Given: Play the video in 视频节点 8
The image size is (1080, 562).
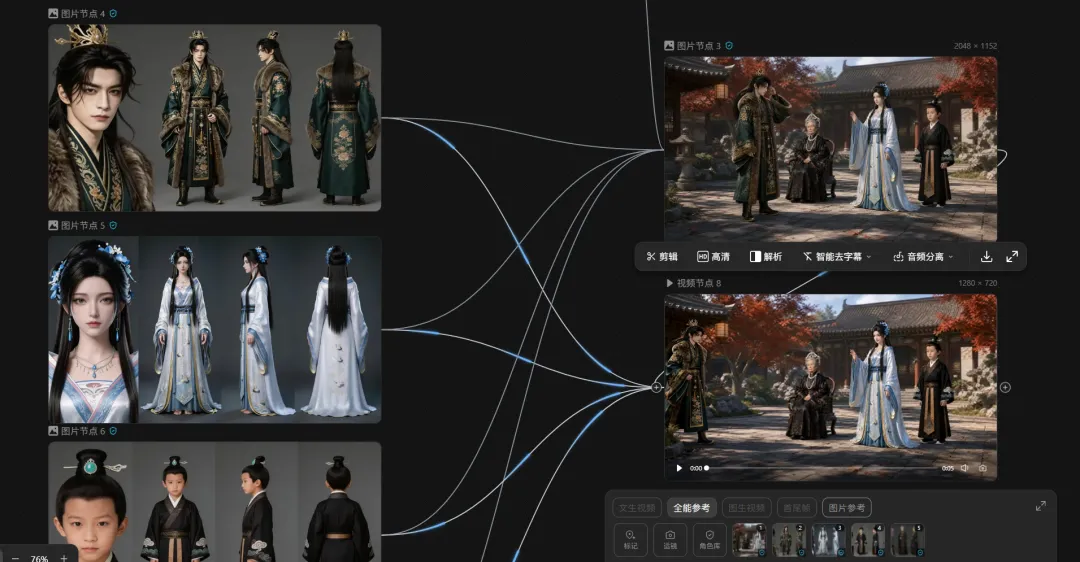Looking at the screenshot, I should [679, 468].
